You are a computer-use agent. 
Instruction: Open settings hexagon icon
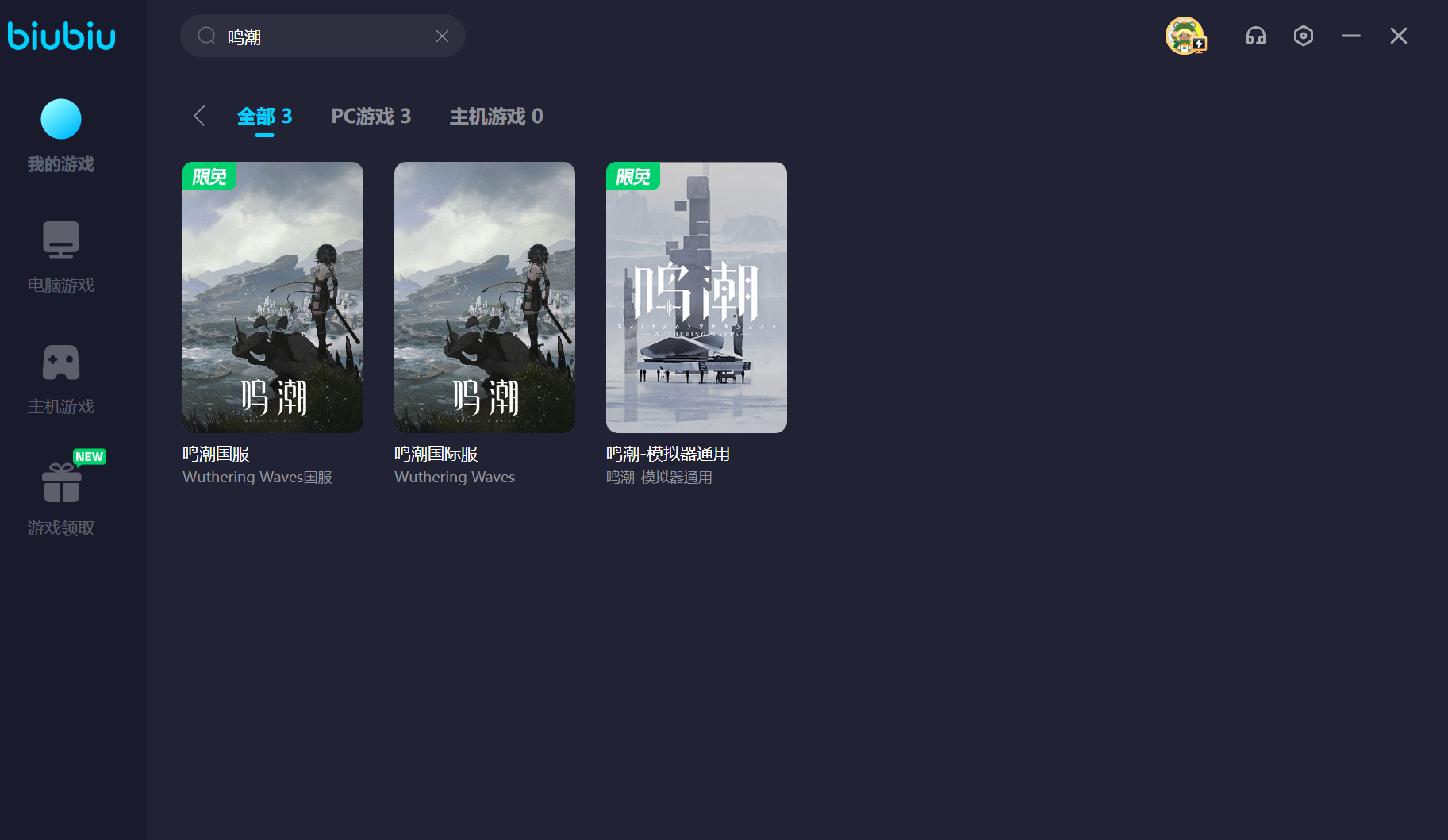coord(1303,36)
